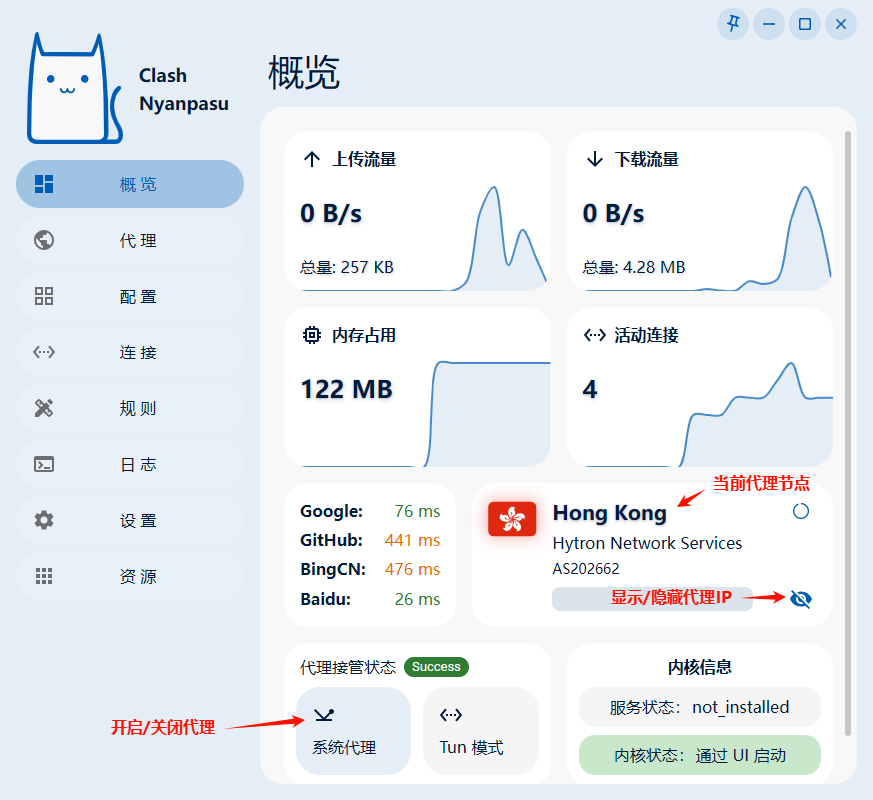
Task: Click the 上传流量 upload traffic chart card
Action: [x=417, y=212]
